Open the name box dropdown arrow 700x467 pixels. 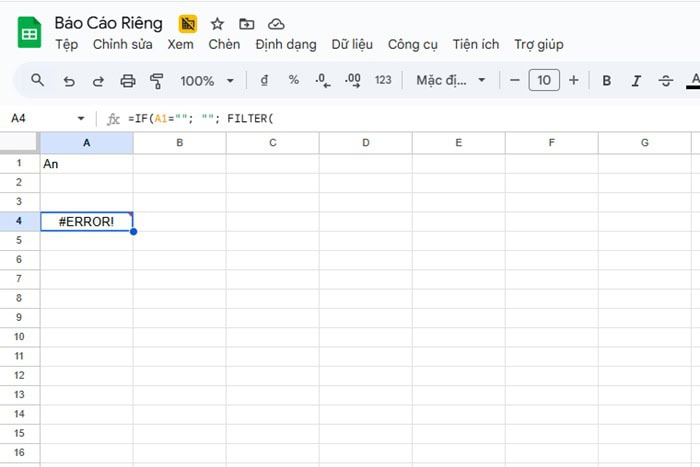[x=81, y=118]
